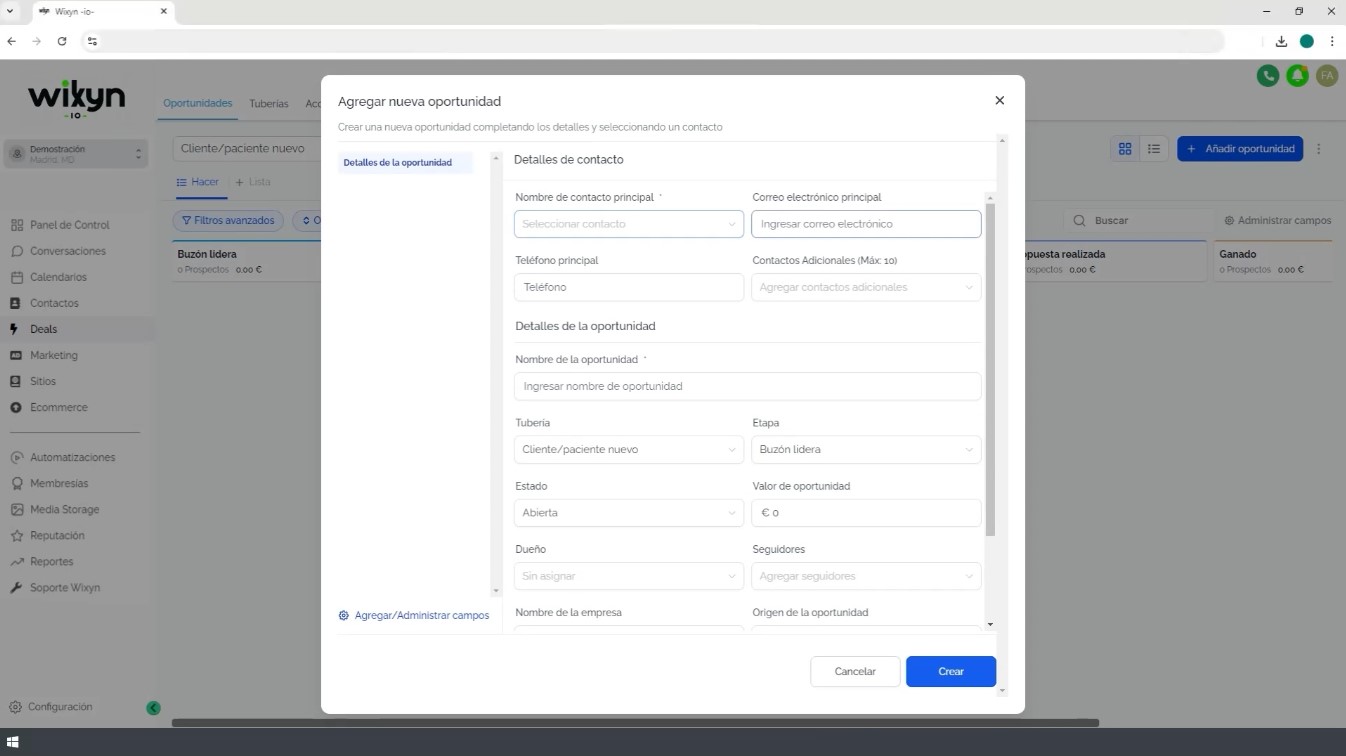Open Sitios in the sidebar
1346x756 pixels.
[43, 381]
